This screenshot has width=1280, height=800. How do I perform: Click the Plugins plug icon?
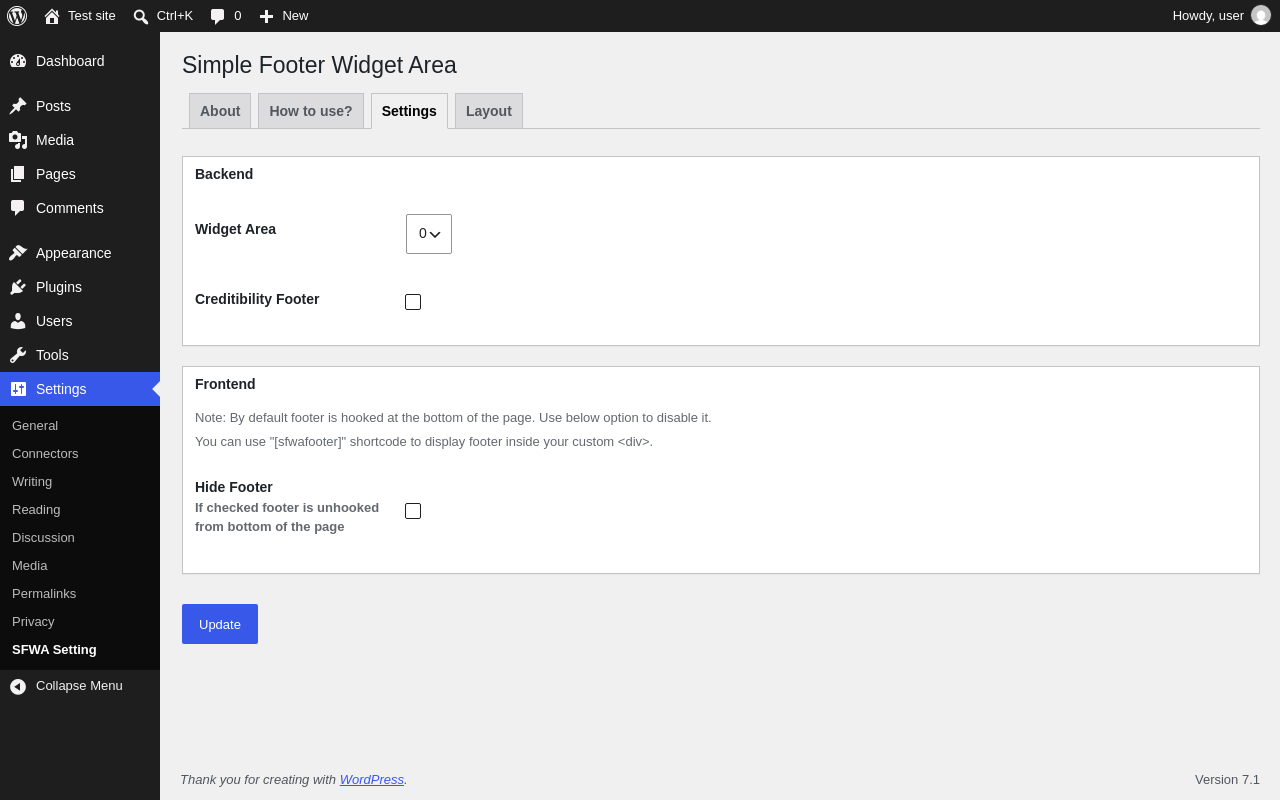(x=18, y=287)
